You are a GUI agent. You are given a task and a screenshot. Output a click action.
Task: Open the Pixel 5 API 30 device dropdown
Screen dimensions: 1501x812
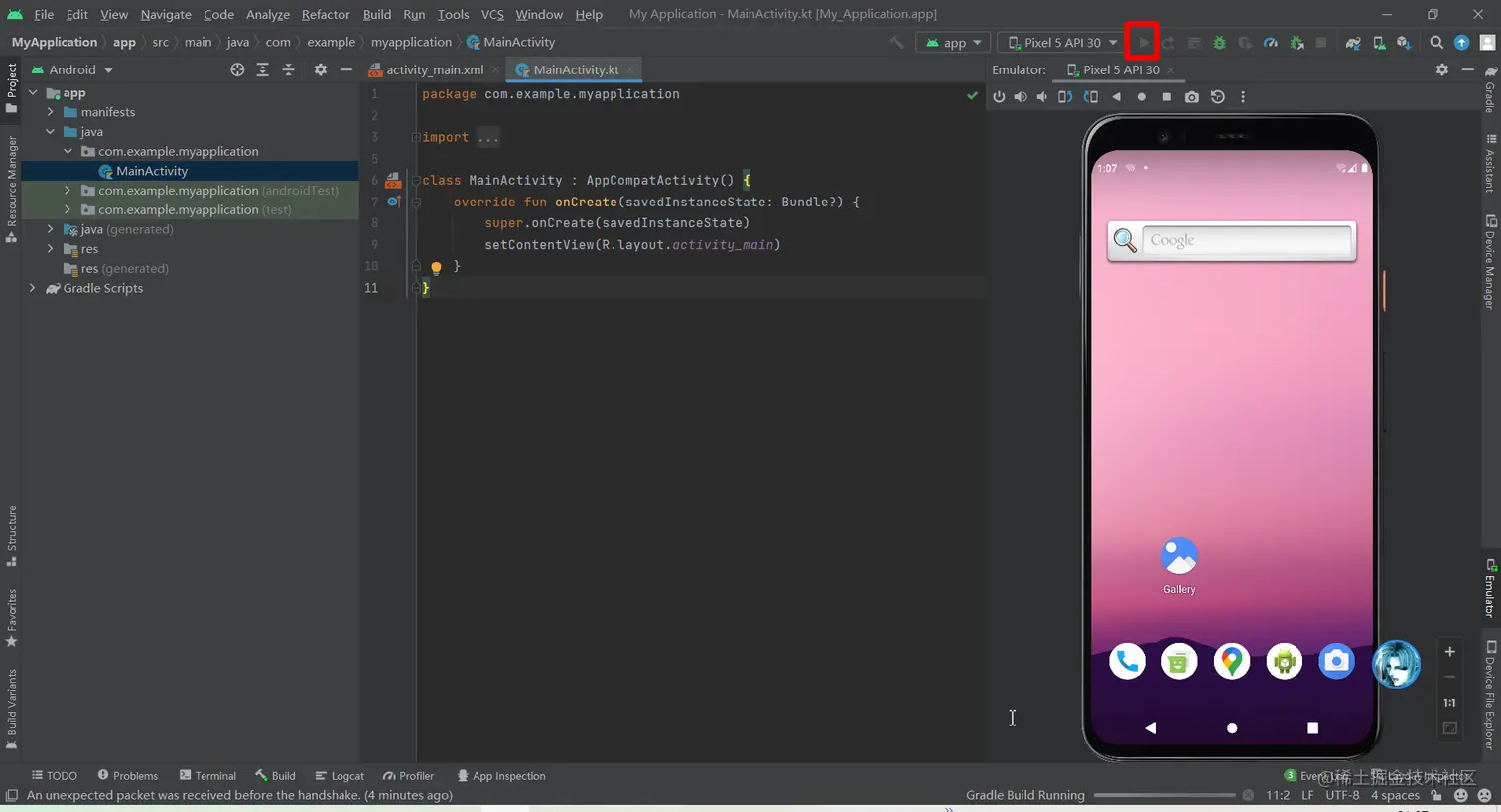pyautogui.click(x=1062, y=43)
